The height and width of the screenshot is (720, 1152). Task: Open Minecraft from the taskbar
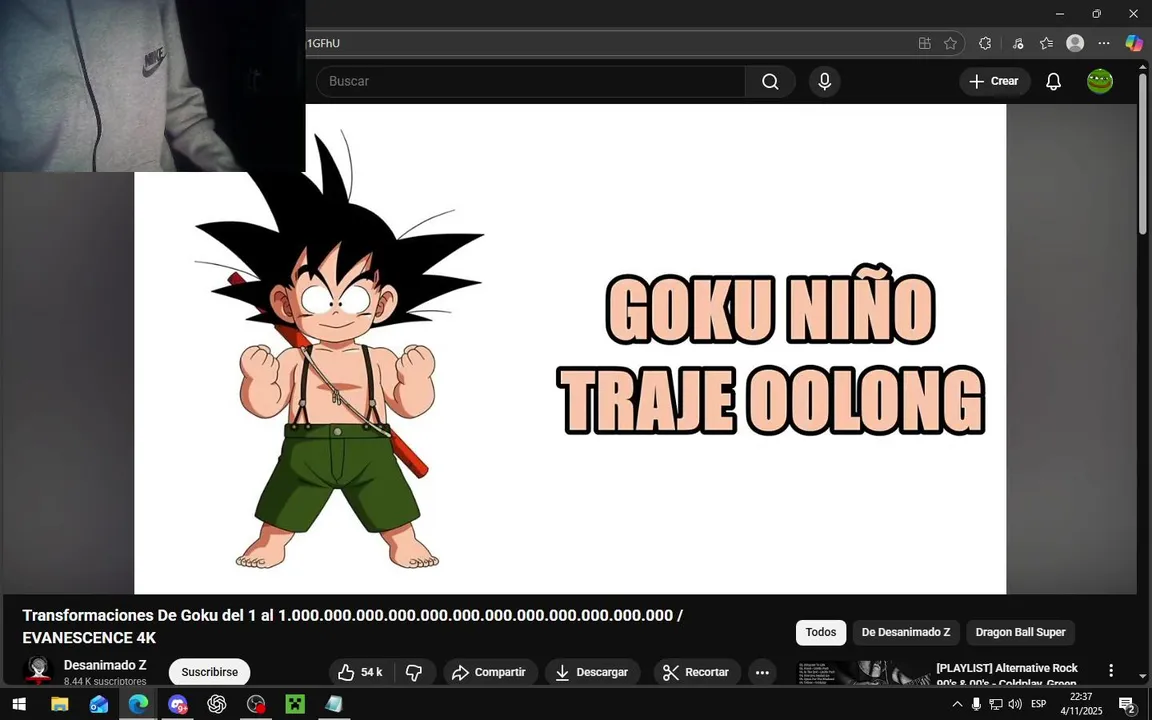coord(295,705)
